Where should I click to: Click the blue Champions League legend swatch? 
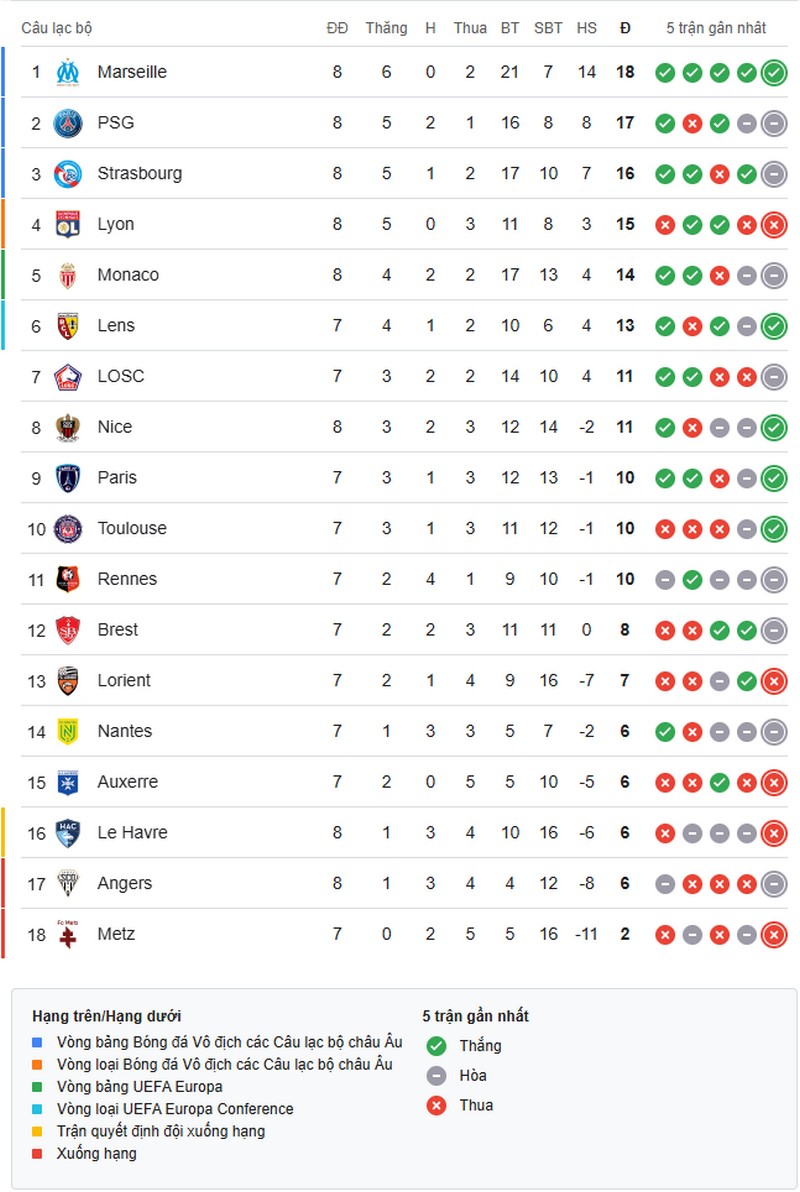coord(38,1043)
